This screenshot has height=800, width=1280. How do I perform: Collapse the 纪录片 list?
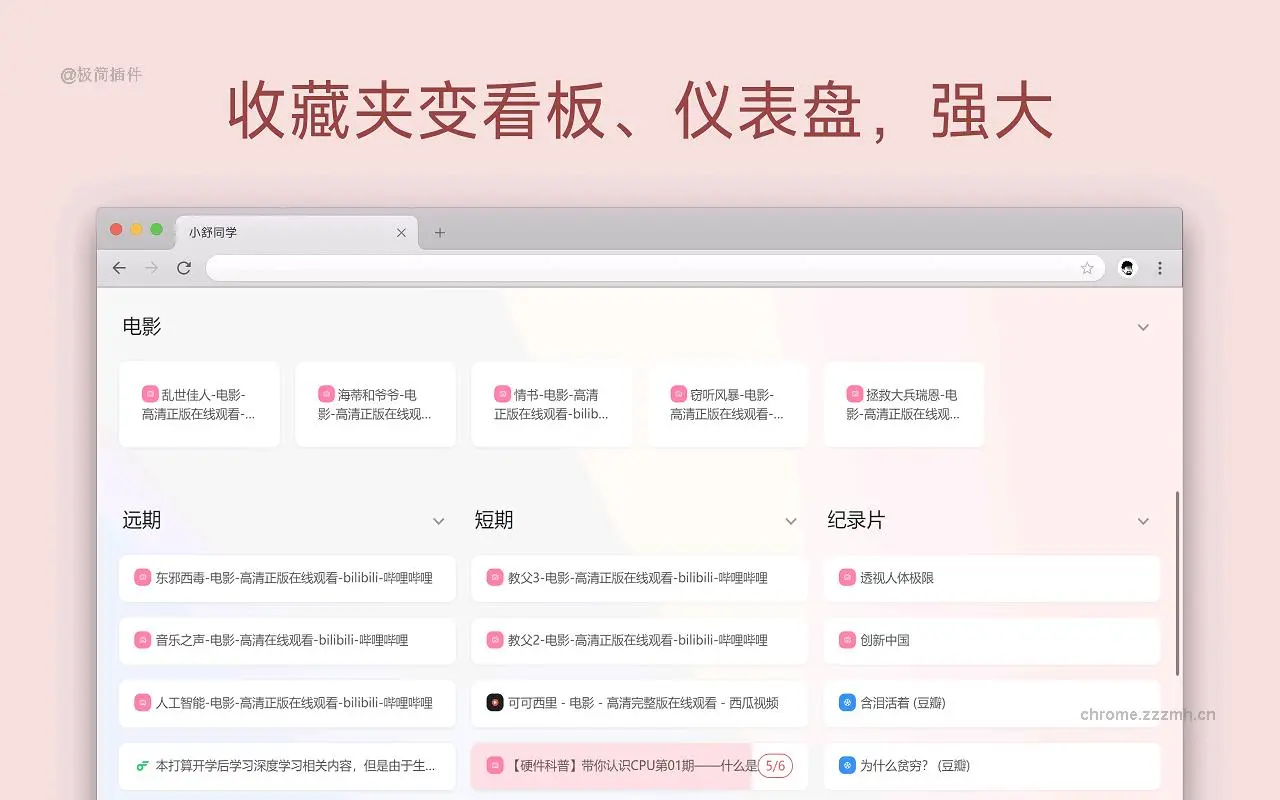(x=1143, y=521)
